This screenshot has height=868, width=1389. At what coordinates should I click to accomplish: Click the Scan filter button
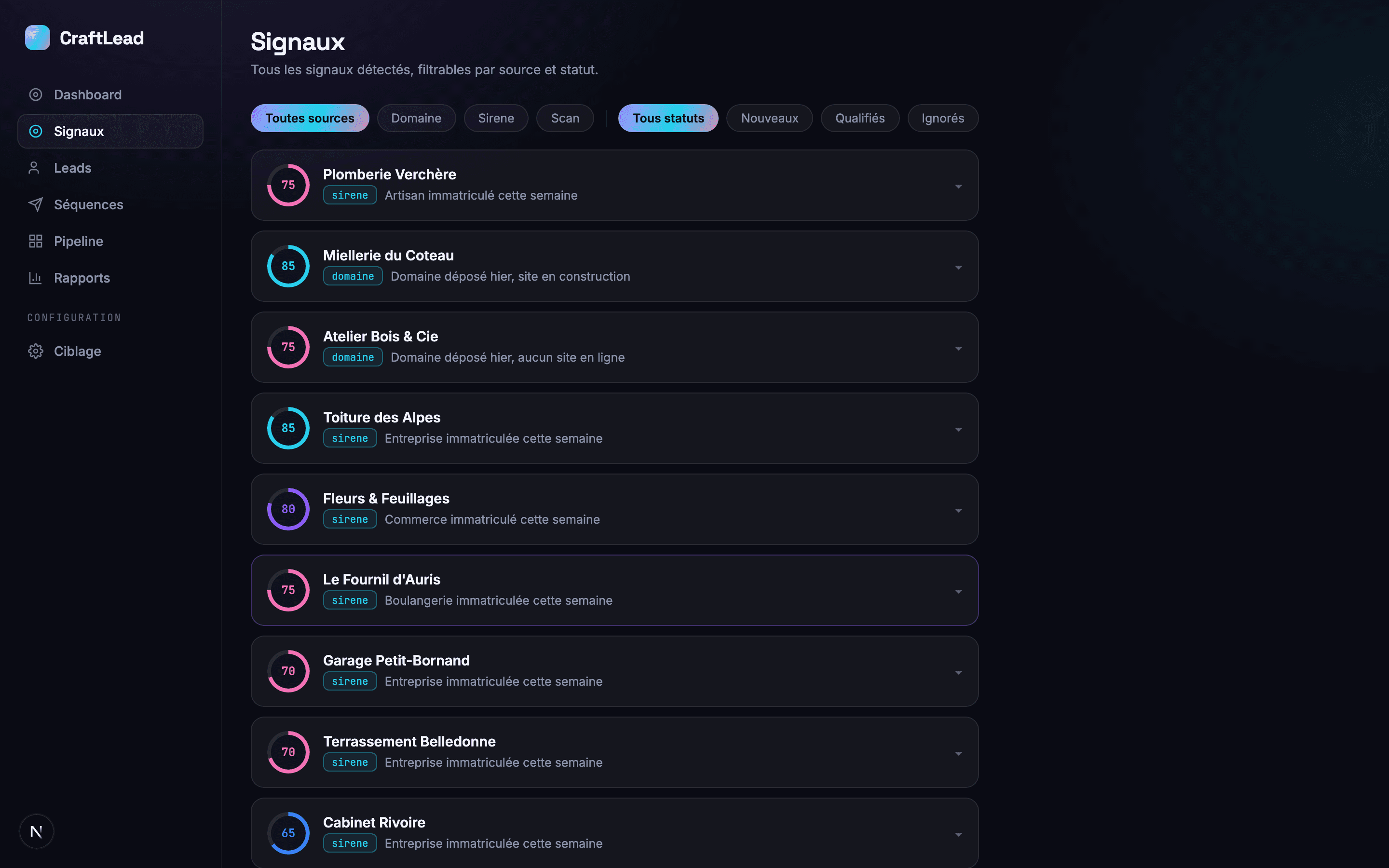[565, 118]
